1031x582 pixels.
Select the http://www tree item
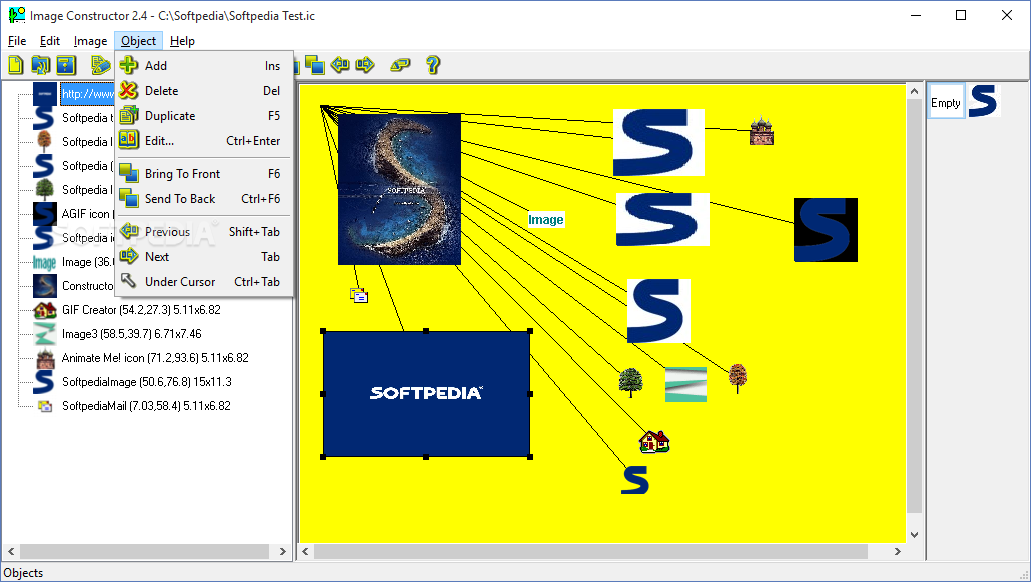click(87, 93)
